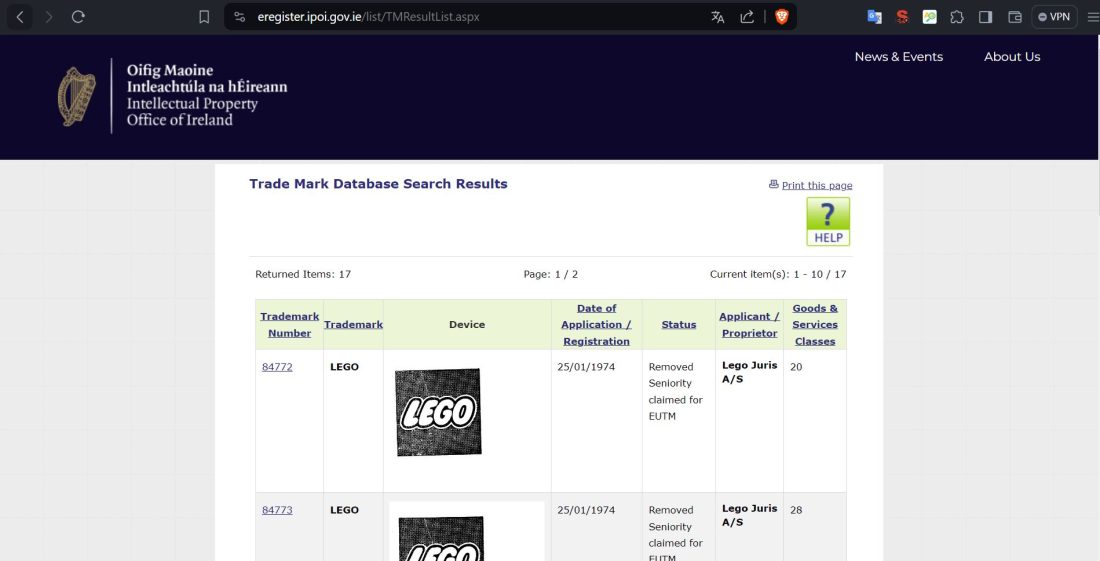The width and height of the screenshot is (1100, 561).
Task: Bookmark this page using bookmark icon
Action: point(204,17)
